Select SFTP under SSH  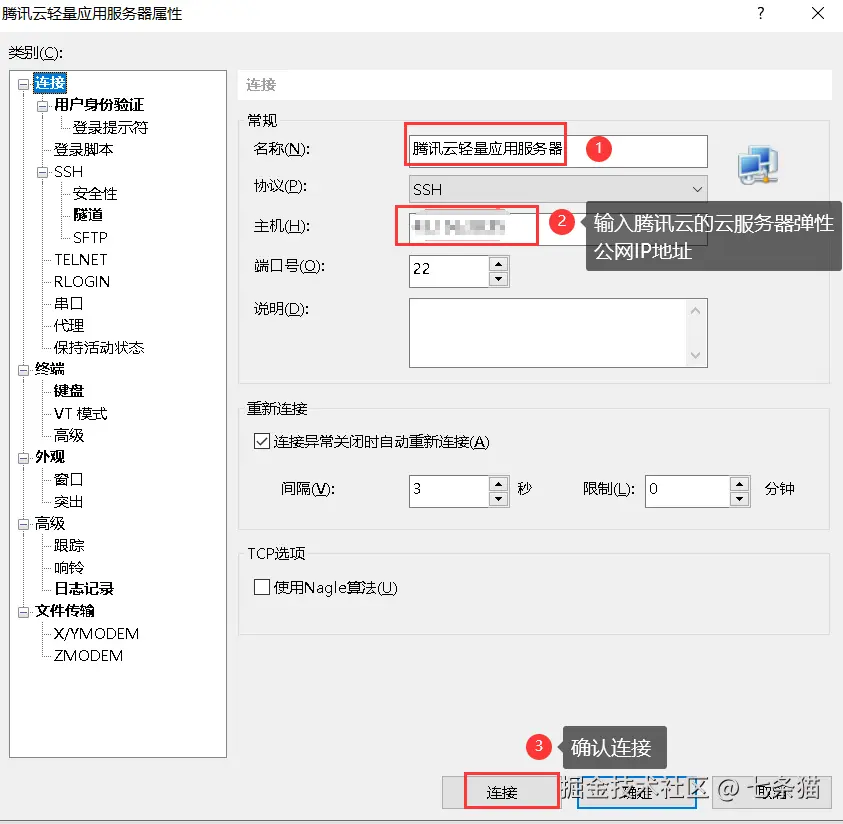[90, 238]
